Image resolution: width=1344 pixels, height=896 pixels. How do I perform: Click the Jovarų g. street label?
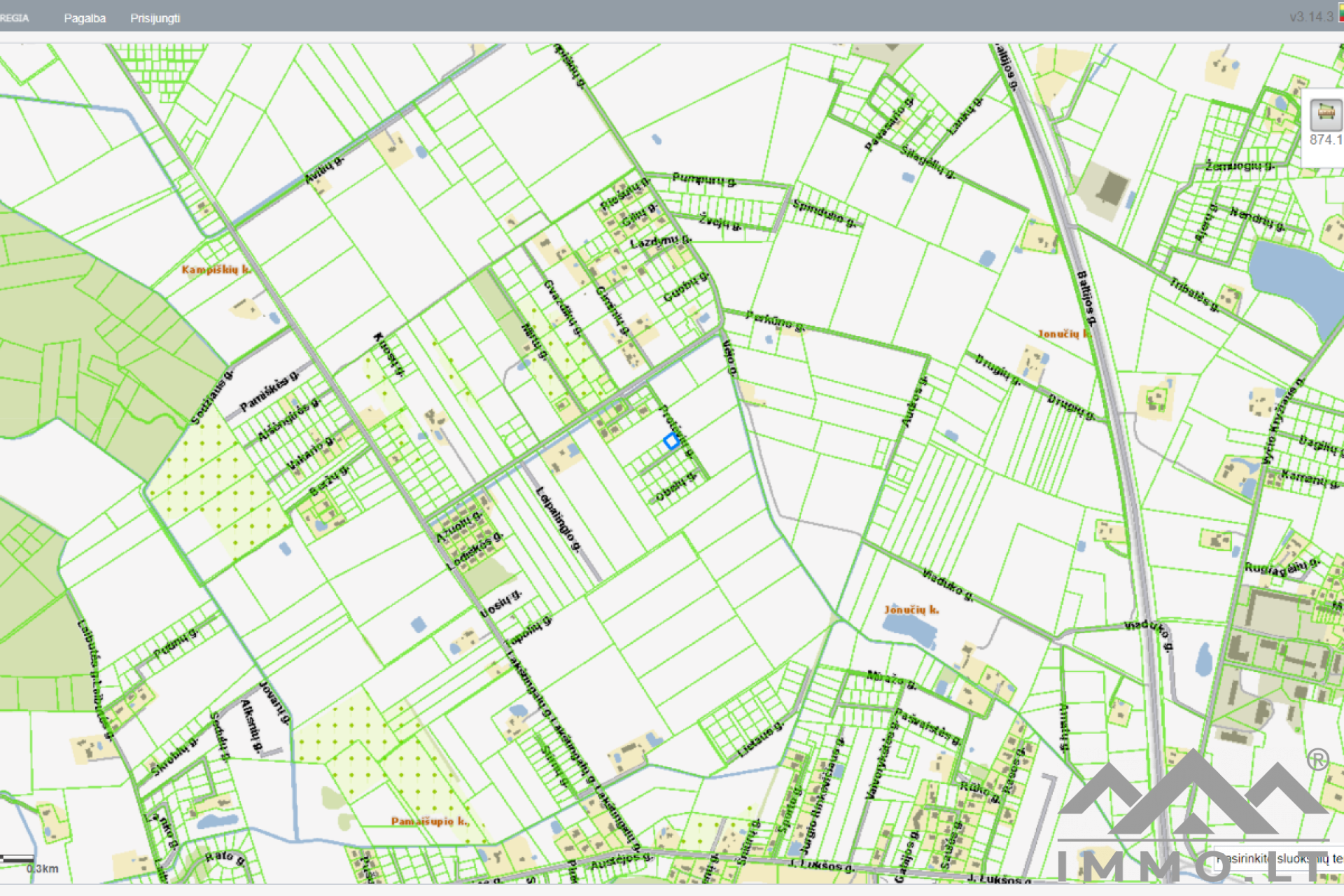click(x=274, y=703)
